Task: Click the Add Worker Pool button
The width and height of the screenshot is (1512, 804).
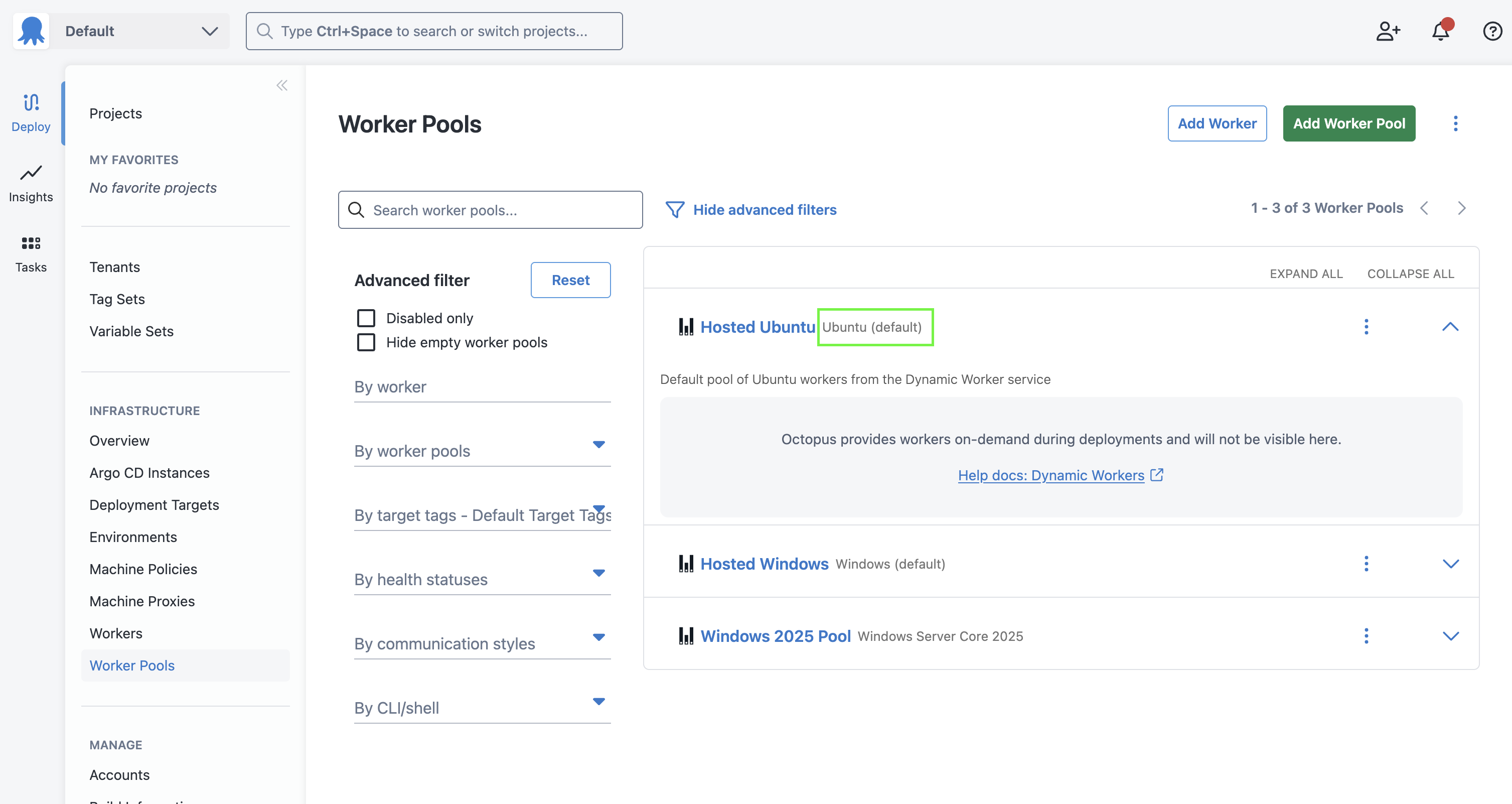Action: (x=1349, y=123)
